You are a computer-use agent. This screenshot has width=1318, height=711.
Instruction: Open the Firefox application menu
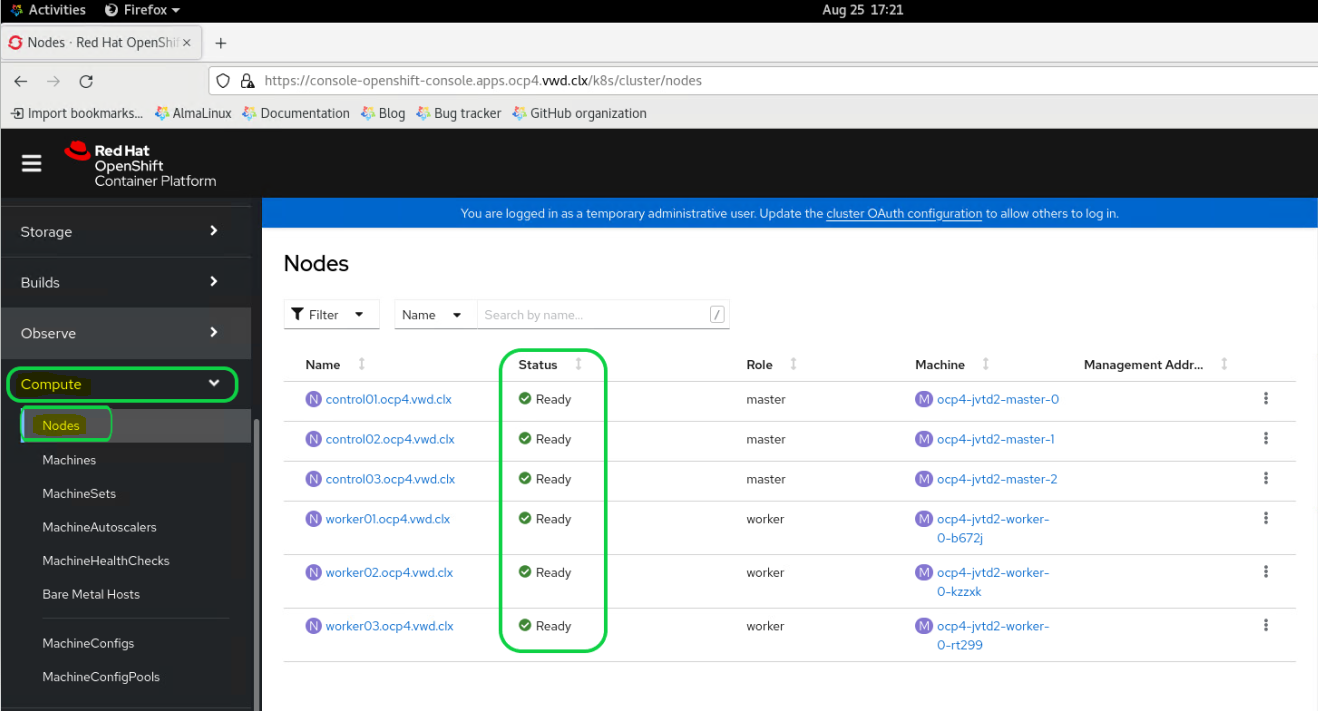point(143,10)
